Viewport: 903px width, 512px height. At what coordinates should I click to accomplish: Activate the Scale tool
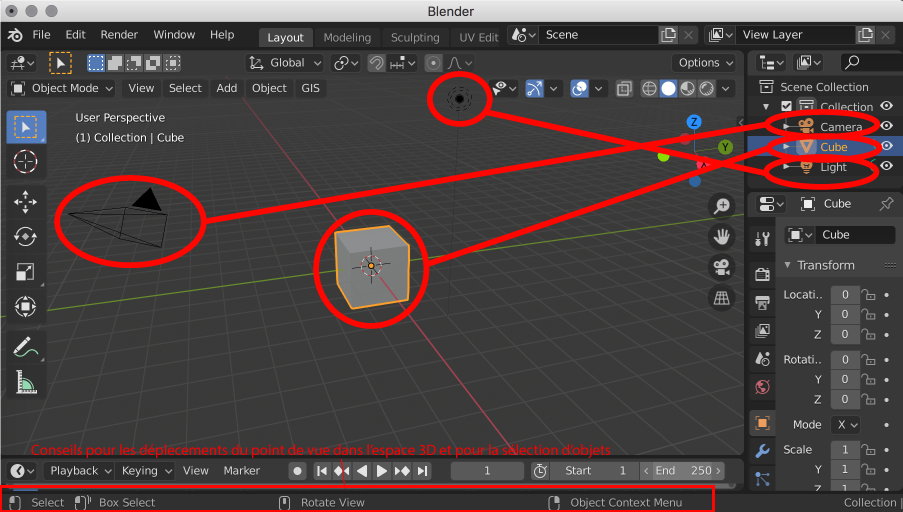25,271
